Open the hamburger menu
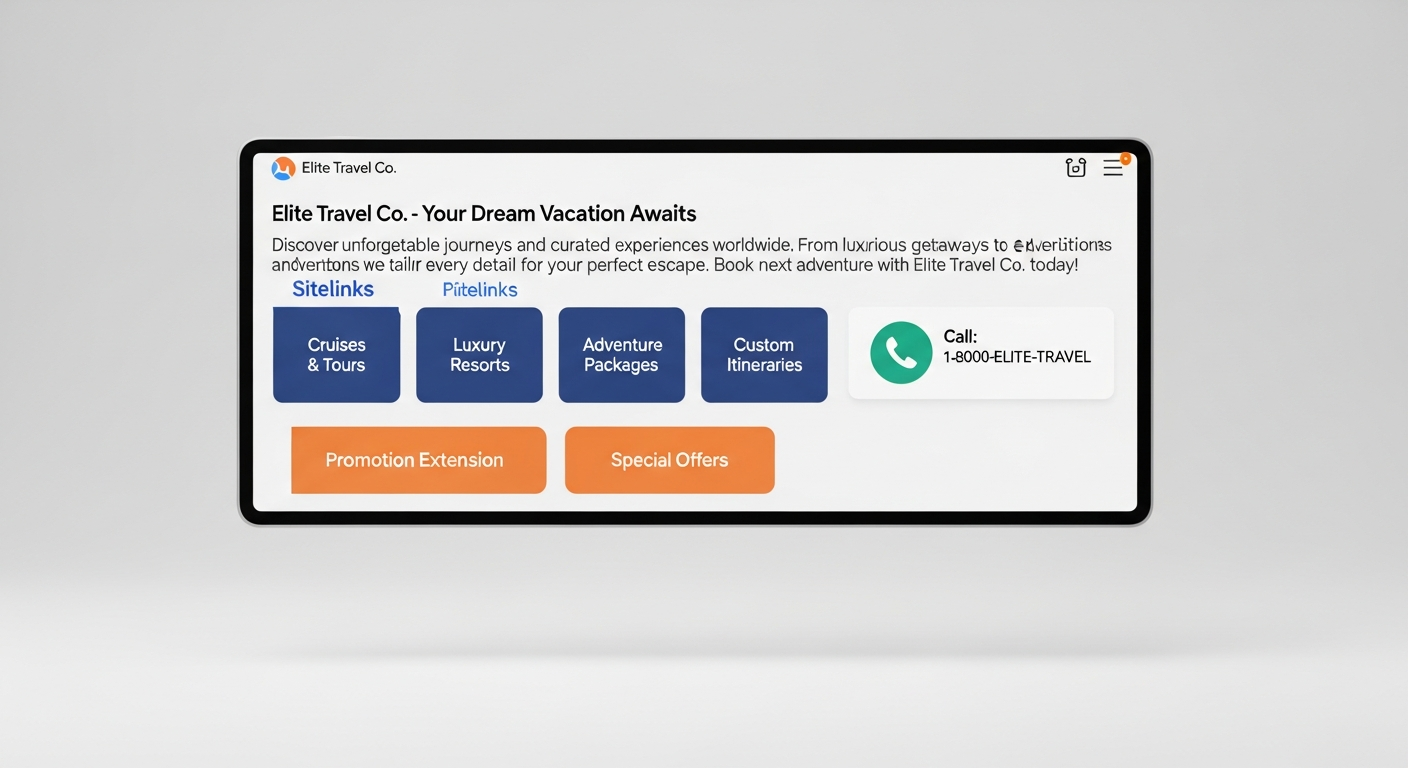 pos(1112,168)
